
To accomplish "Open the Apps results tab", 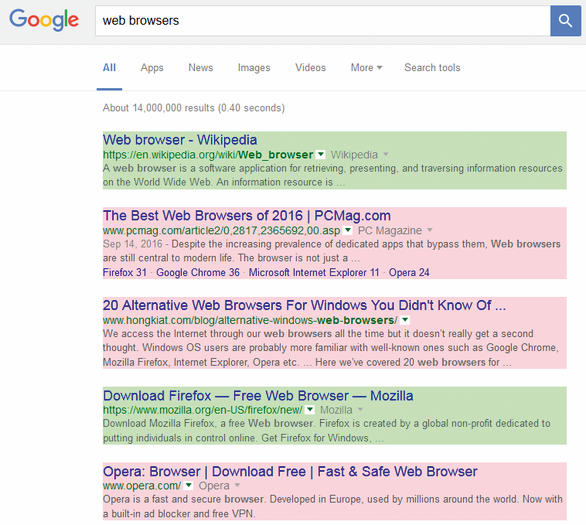I will tap(152, 68).
